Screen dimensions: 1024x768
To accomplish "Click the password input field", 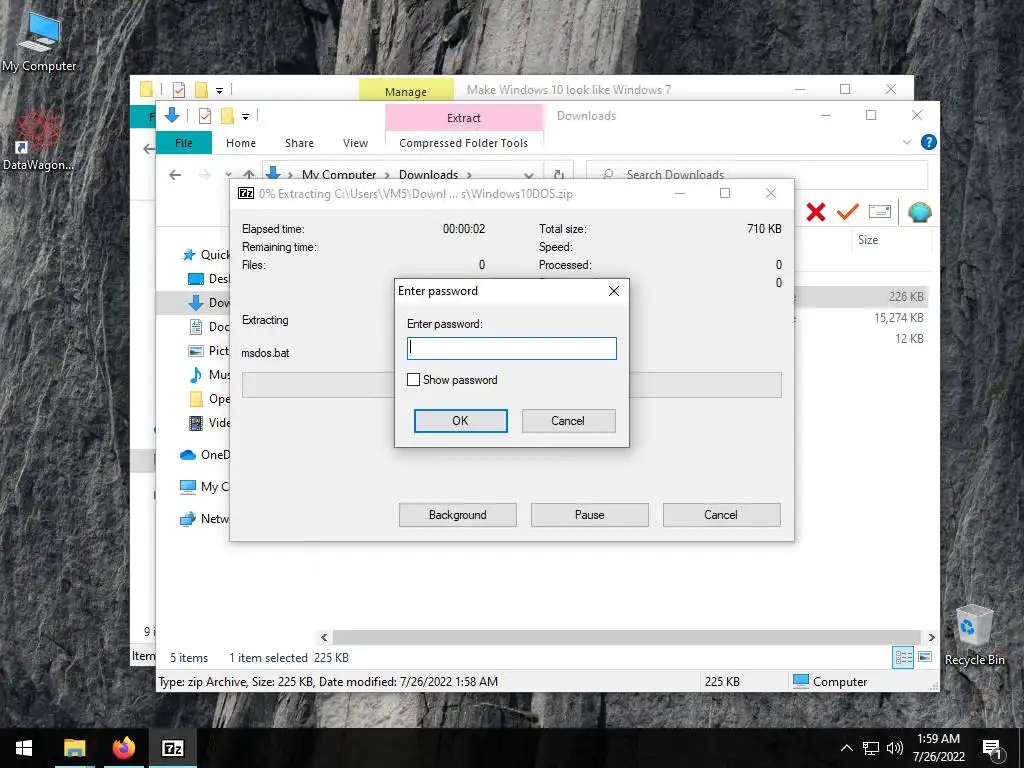I will 511,348.
